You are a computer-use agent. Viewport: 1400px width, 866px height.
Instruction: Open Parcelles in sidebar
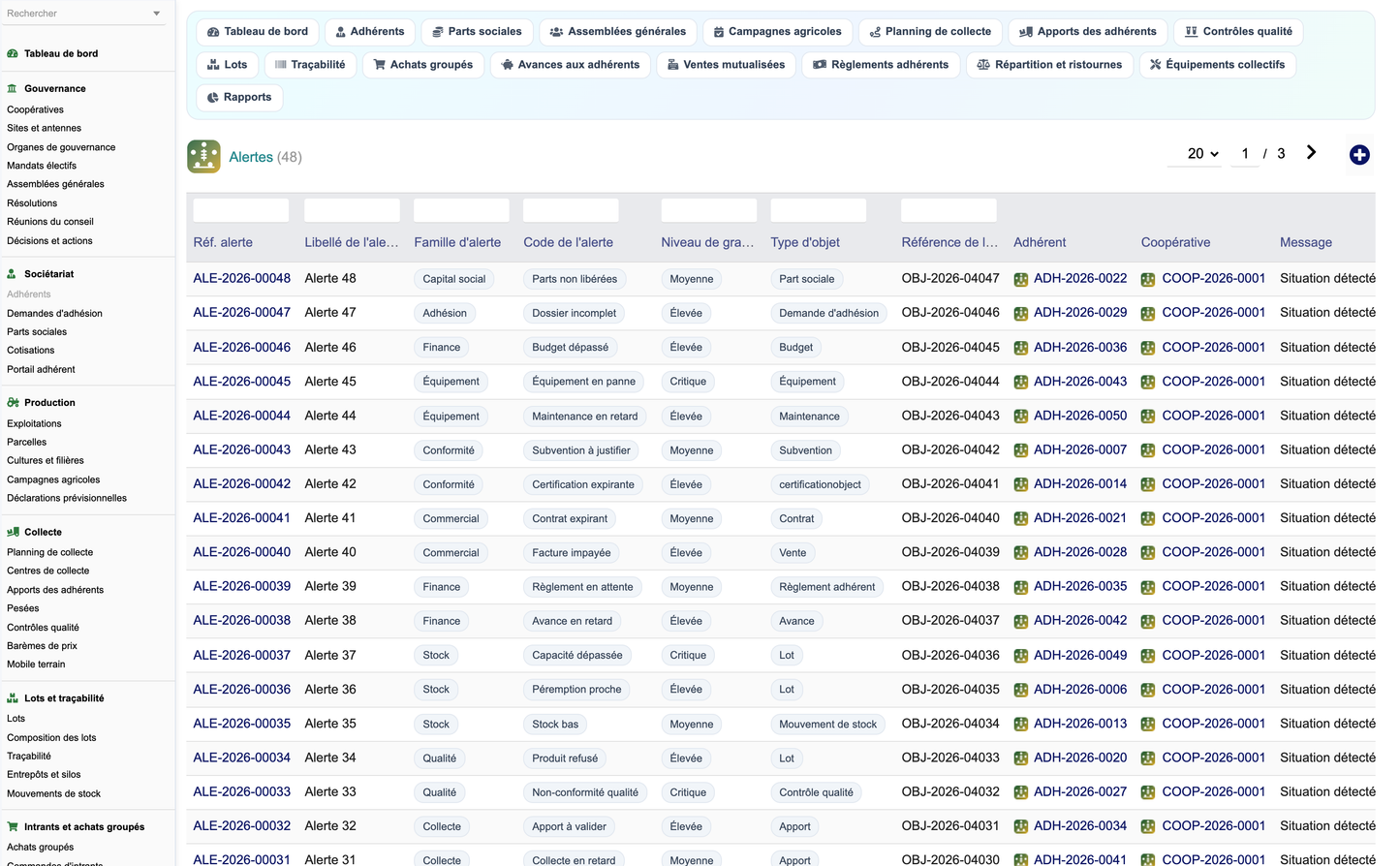click(27, 442)
